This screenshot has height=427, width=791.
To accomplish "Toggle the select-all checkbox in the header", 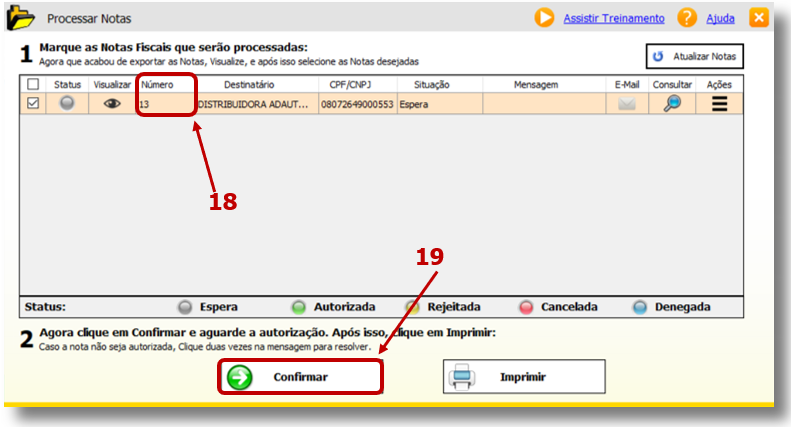I will (33, 85).
